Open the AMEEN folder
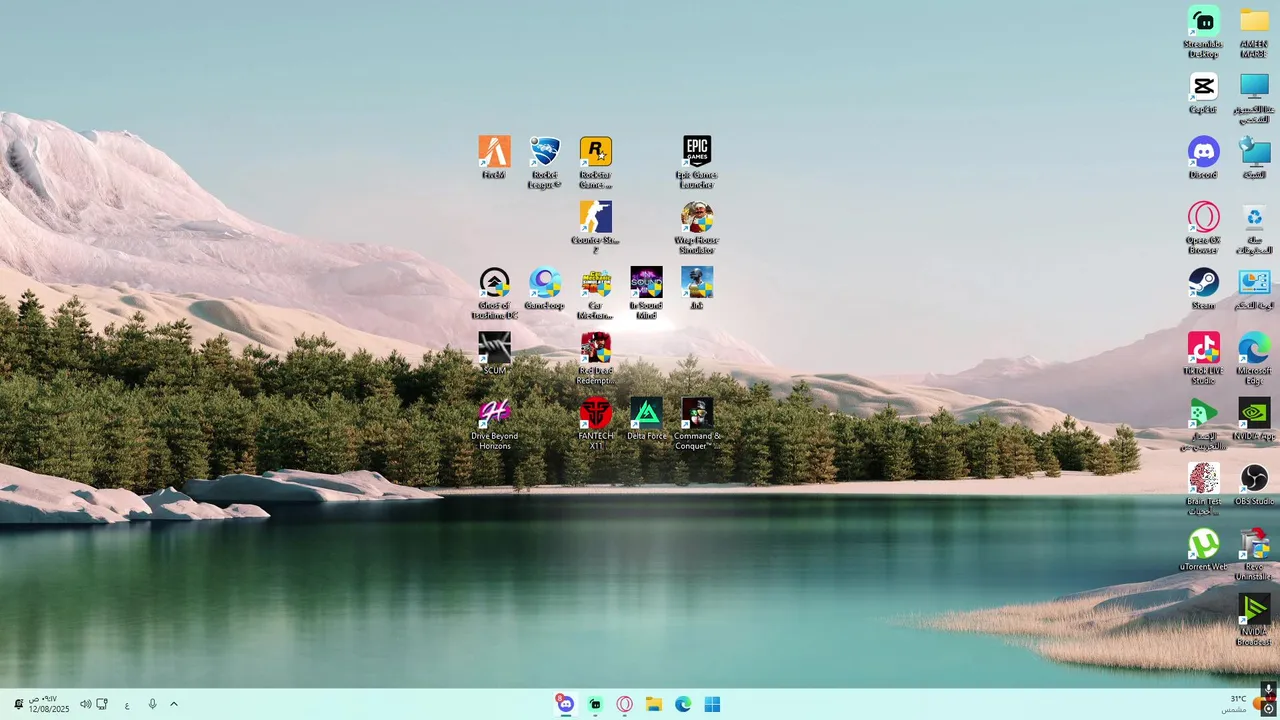The image size is (1280, 720). coord(1254,31)
